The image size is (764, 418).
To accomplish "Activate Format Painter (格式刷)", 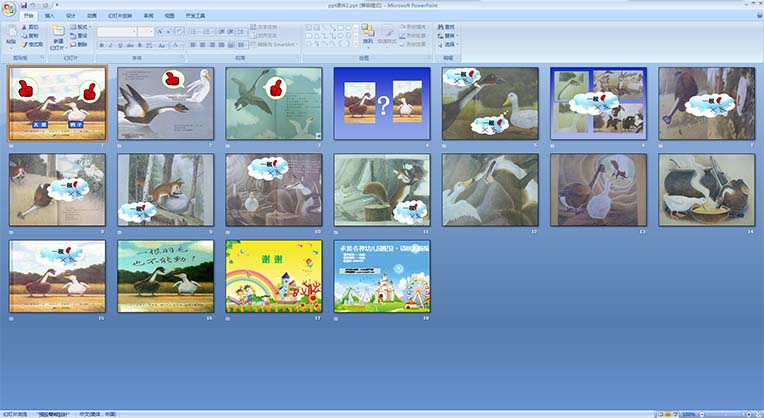I will click(x=32, y=44).
